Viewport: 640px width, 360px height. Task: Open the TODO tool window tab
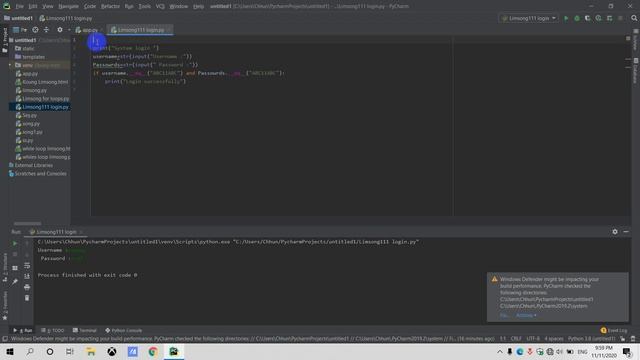click(53, 330)
